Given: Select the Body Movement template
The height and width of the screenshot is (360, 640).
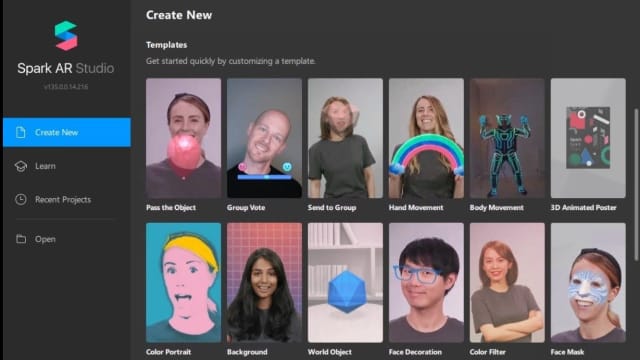Looking at the screenshot, I should click(507, 138).
